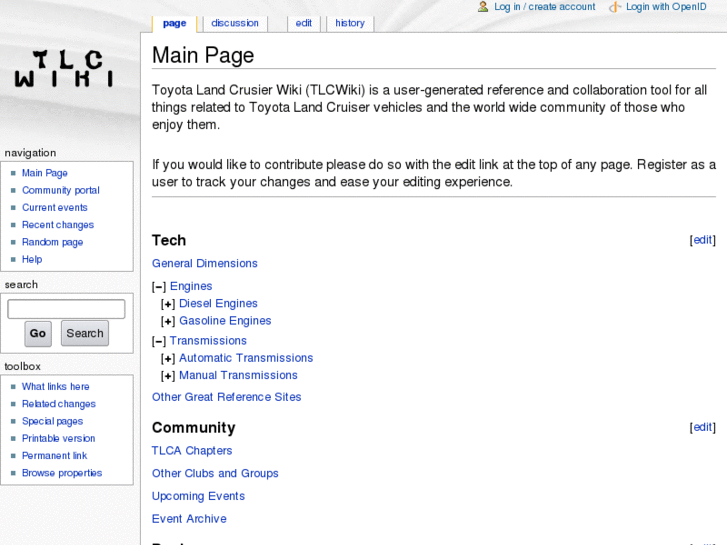The image size is (727, 545).
Task: Click Log in / create account
Action: click(x=544, y=7)
